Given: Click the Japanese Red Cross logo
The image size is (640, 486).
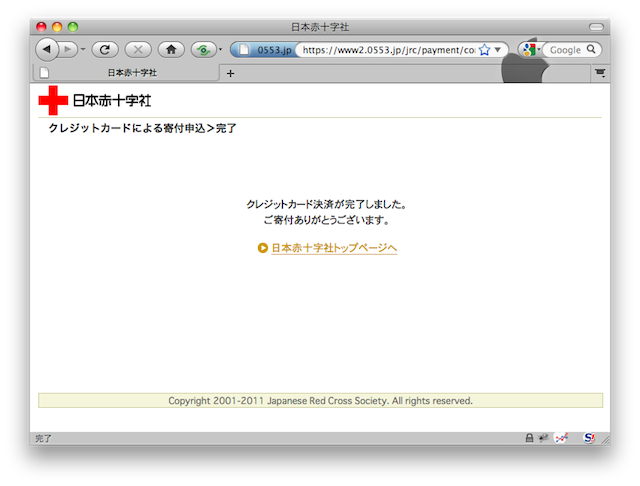Looking at the screenshot, I should pyautogui.click(x=95, y=100).
